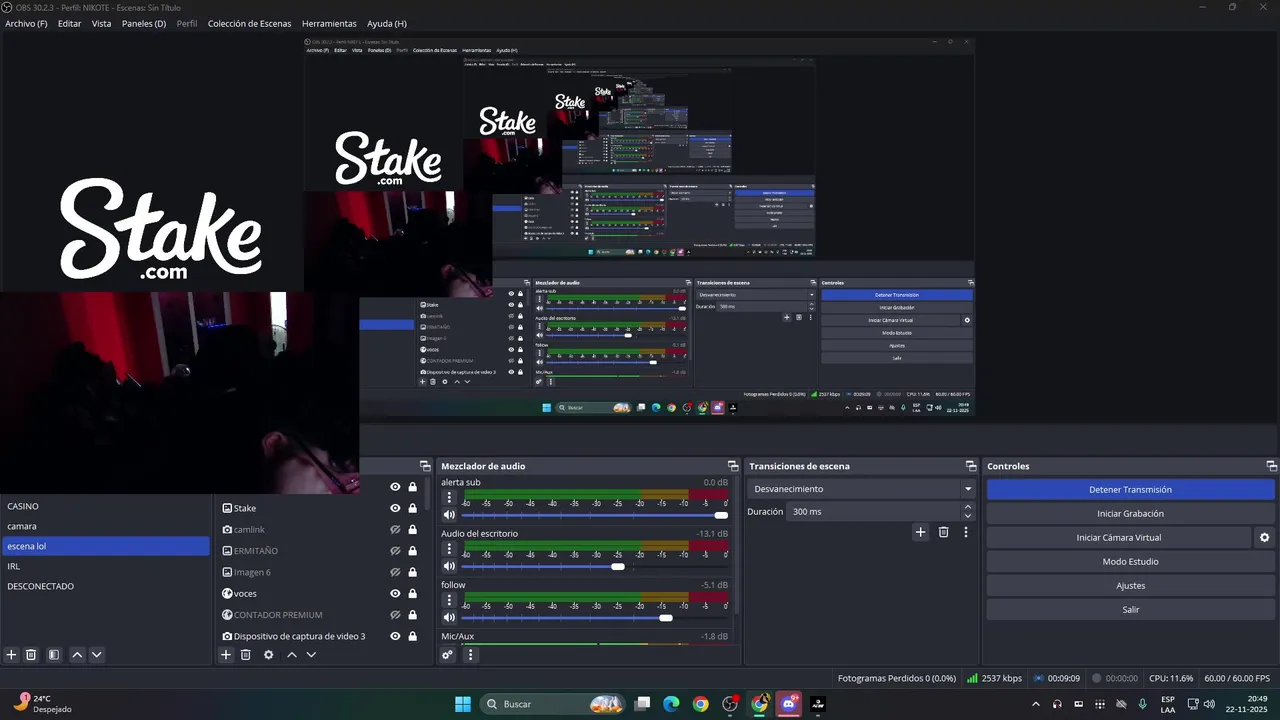Click Detener Transmisión button
Viewport: 1280px width, 720px height.
click(x=1130, y=489)
